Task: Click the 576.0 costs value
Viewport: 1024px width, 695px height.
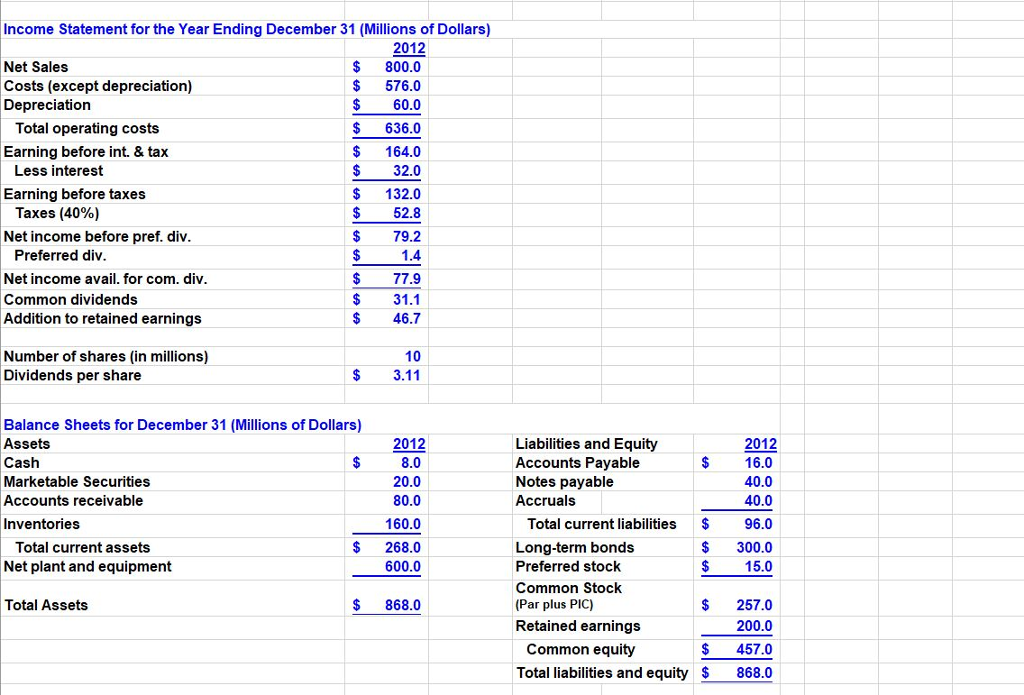Action: [402, 86]
